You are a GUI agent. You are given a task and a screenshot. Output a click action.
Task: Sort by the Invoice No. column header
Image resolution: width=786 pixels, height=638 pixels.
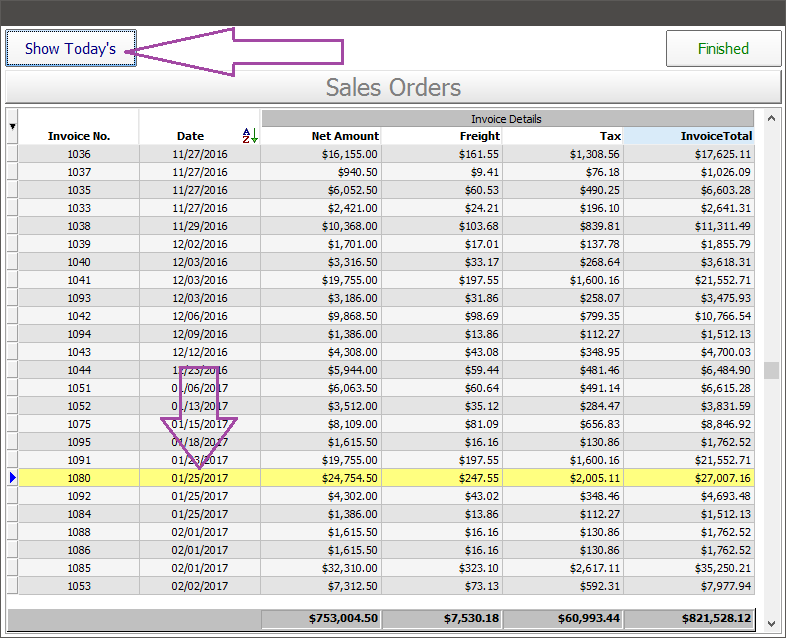[x=79, y=136]
